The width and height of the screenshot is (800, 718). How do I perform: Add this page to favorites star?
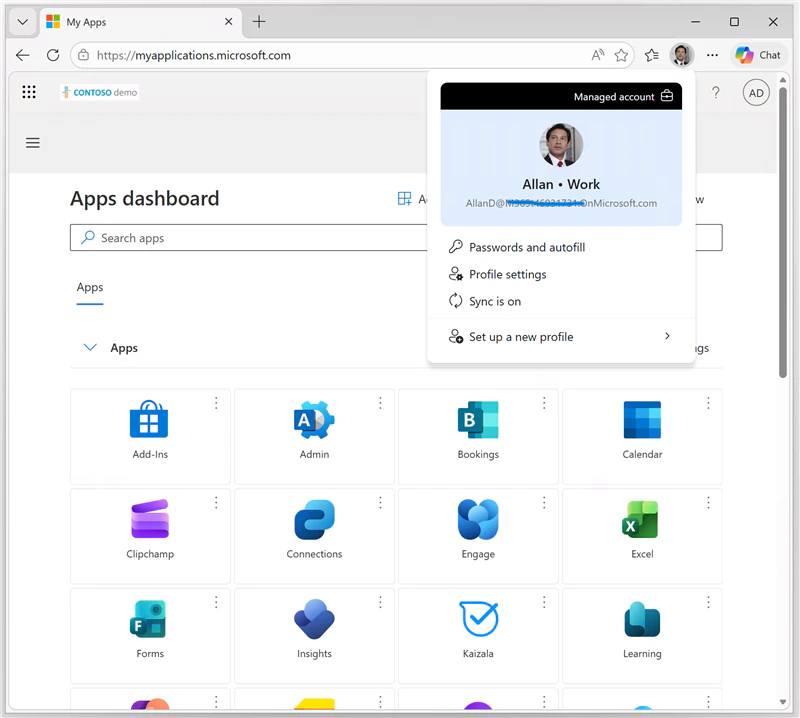(621, 55)
